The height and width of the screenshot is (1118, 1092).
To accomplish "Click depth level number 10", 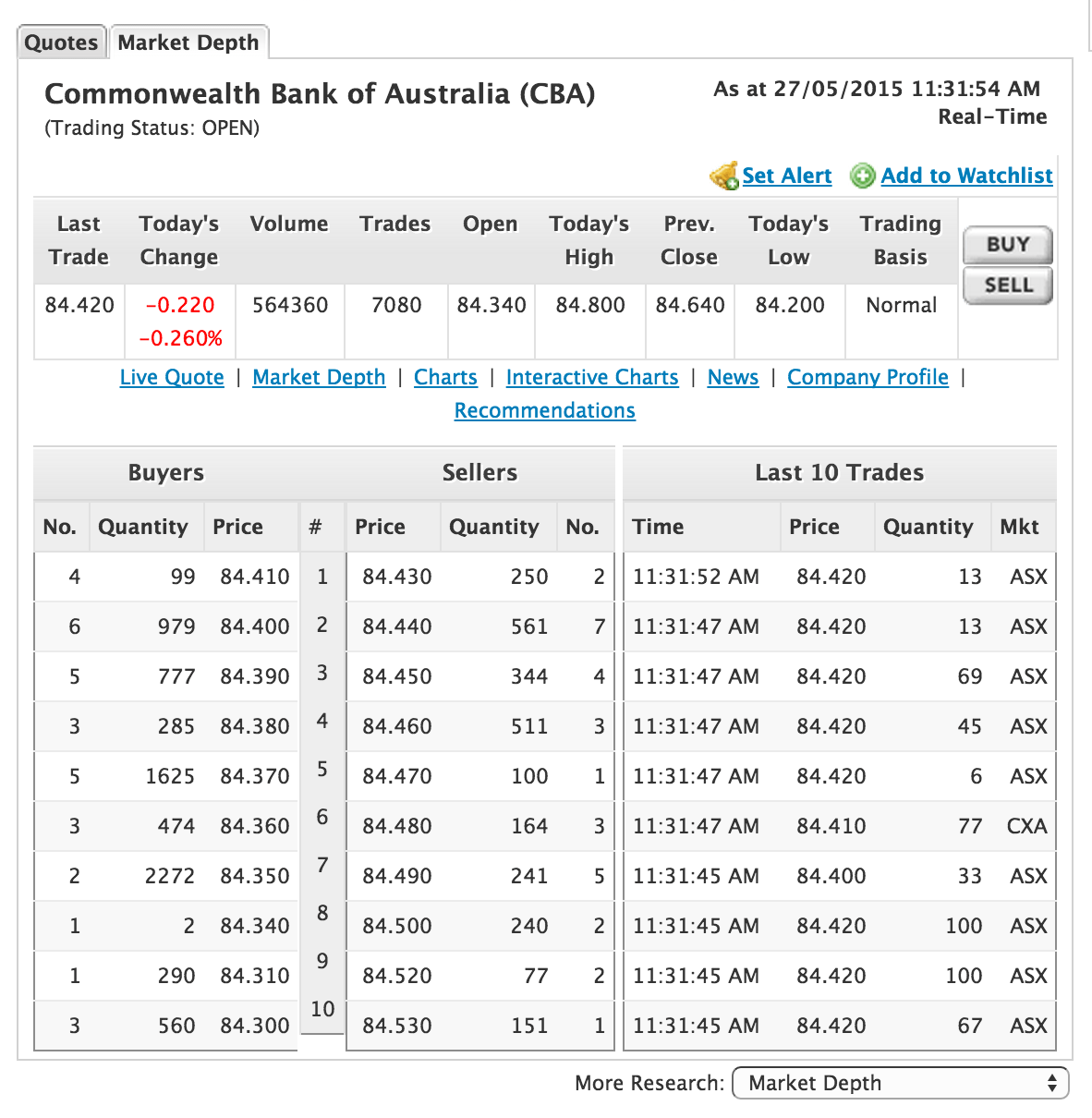I will click(322, 1009).
